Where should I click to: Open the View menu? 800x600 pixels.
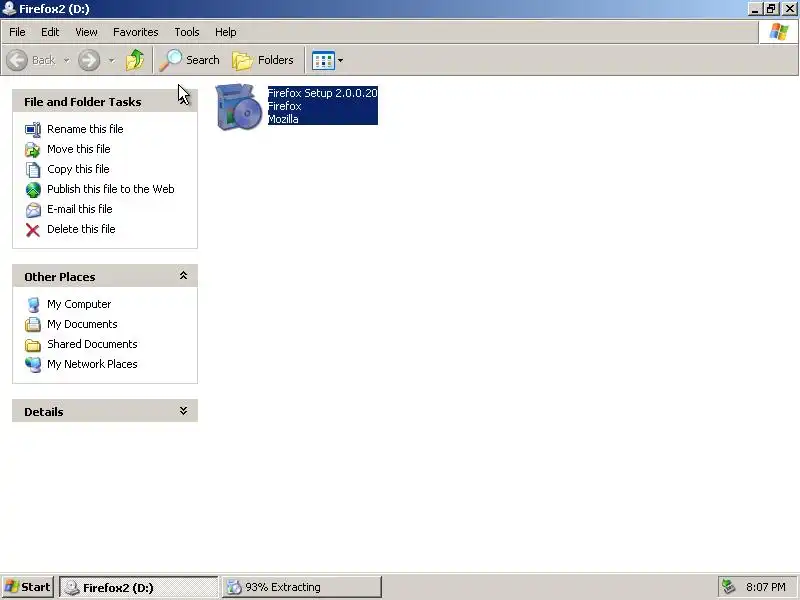click(x=86, y=32)
